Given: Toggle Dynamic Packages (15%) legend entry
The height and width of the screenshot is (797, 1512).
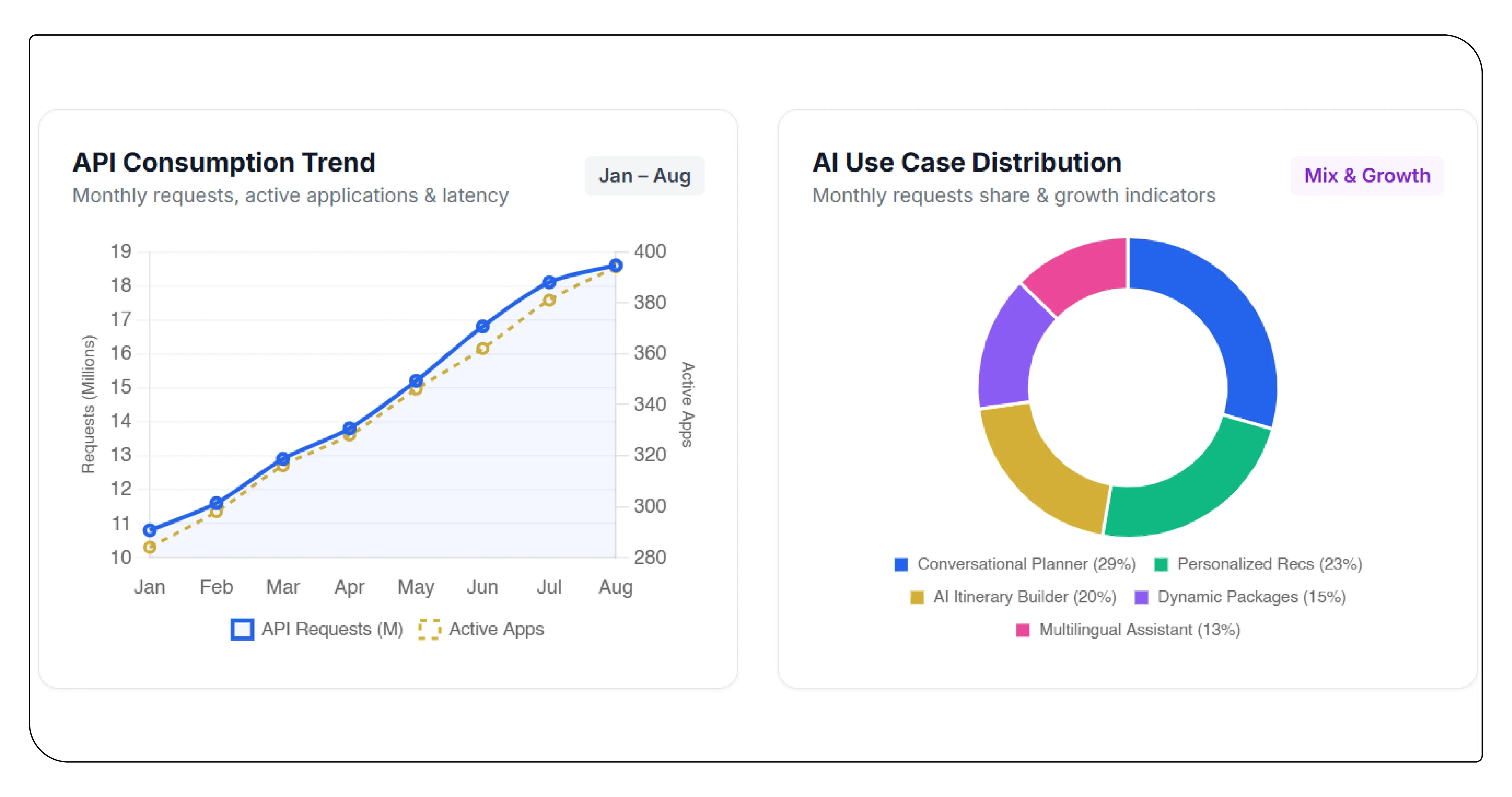Looking at the screenshot, I should [x=1240, y=597].
